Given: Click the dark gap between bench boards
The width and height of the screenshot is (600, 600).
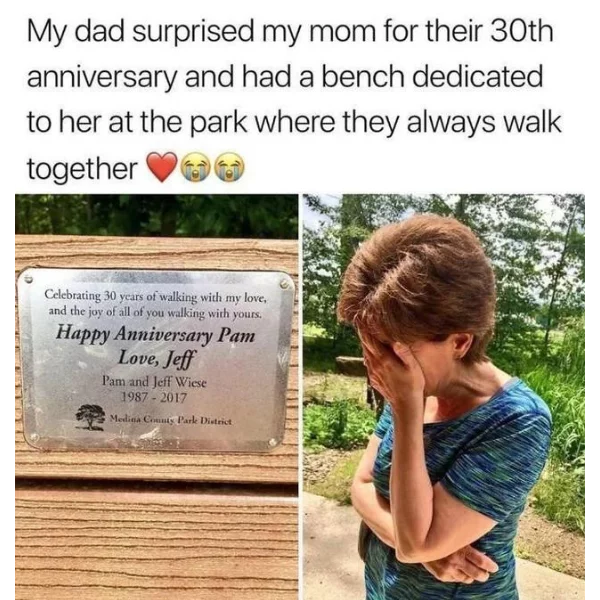Looking at the screenshot, I should [157, 485].
